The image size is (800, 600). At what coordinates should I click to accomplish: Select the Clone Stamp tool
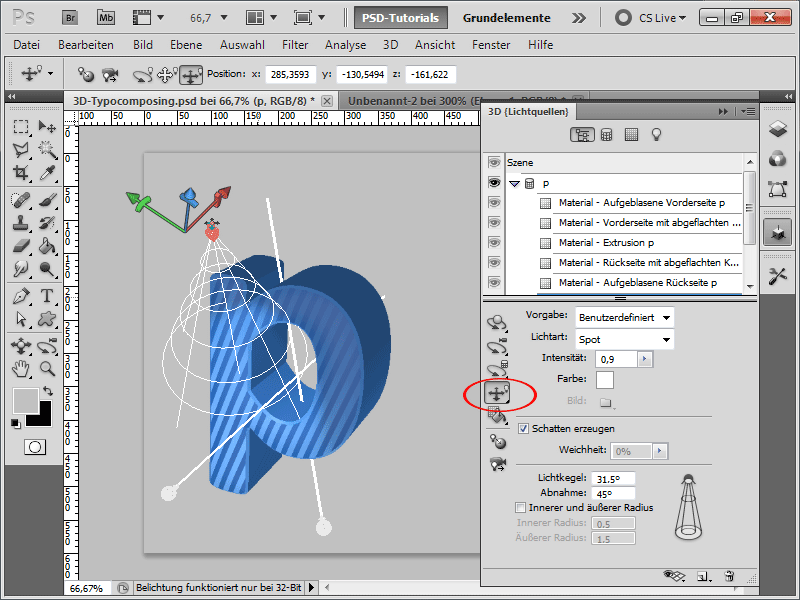(x=20, y=223)
